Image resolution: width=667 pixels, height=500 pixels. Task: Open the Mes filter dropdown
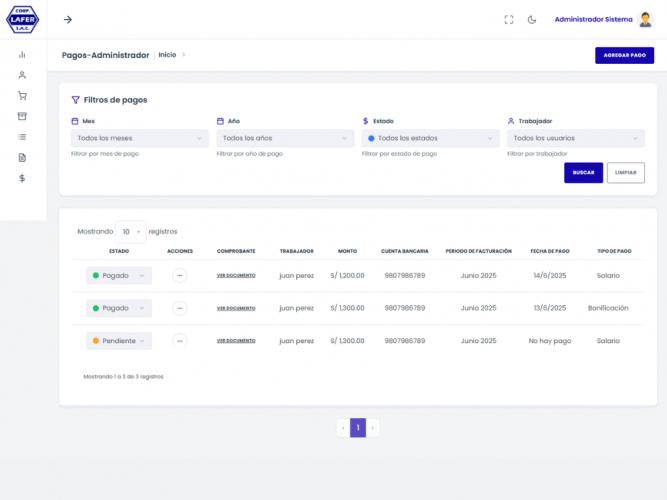tap(140, 138)
